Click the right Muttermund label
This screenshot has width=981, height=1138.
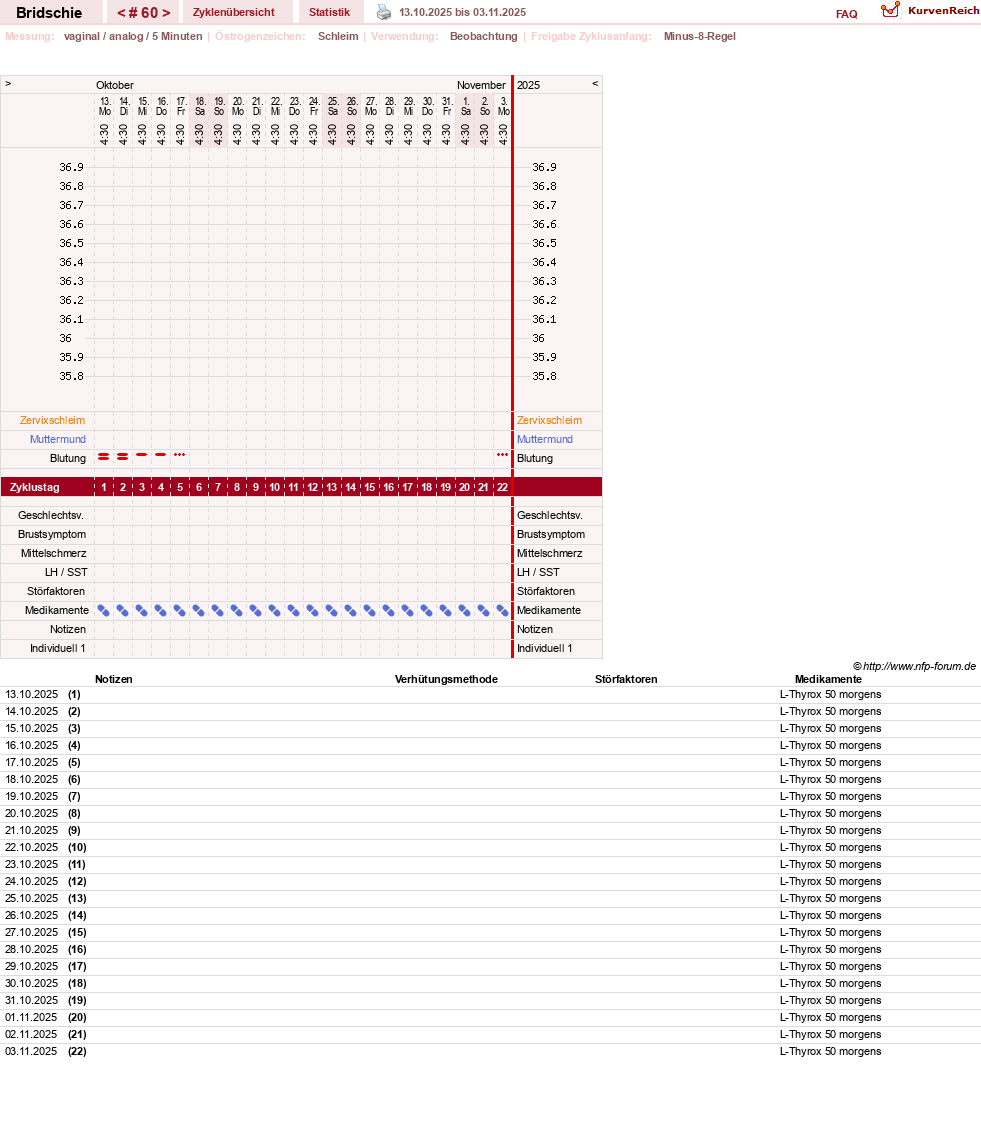pos(545,439)
